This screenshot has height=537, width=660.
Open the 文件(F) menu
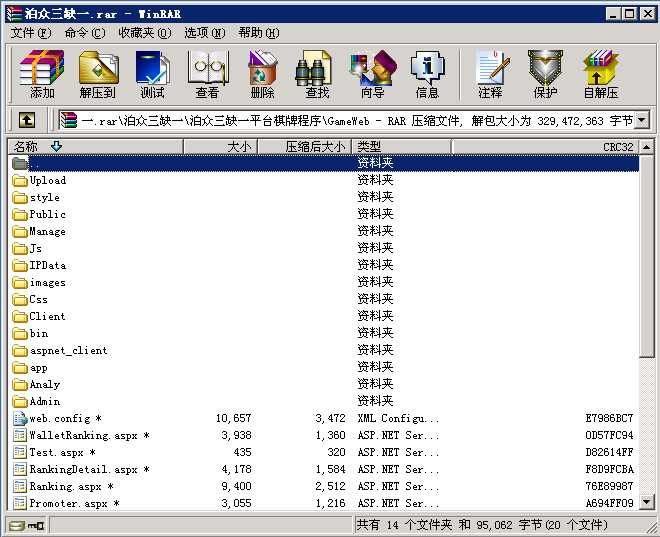pyautogui.click(x=31, y=32)
